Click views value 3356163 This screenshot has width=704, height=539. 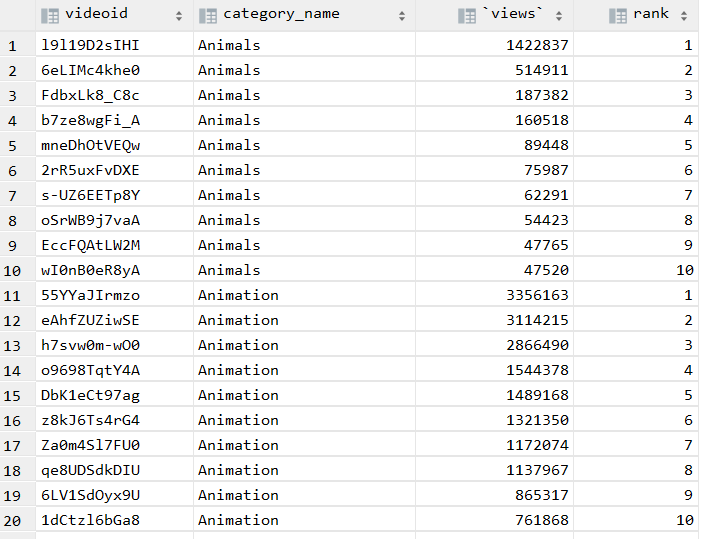pos(537,295)
